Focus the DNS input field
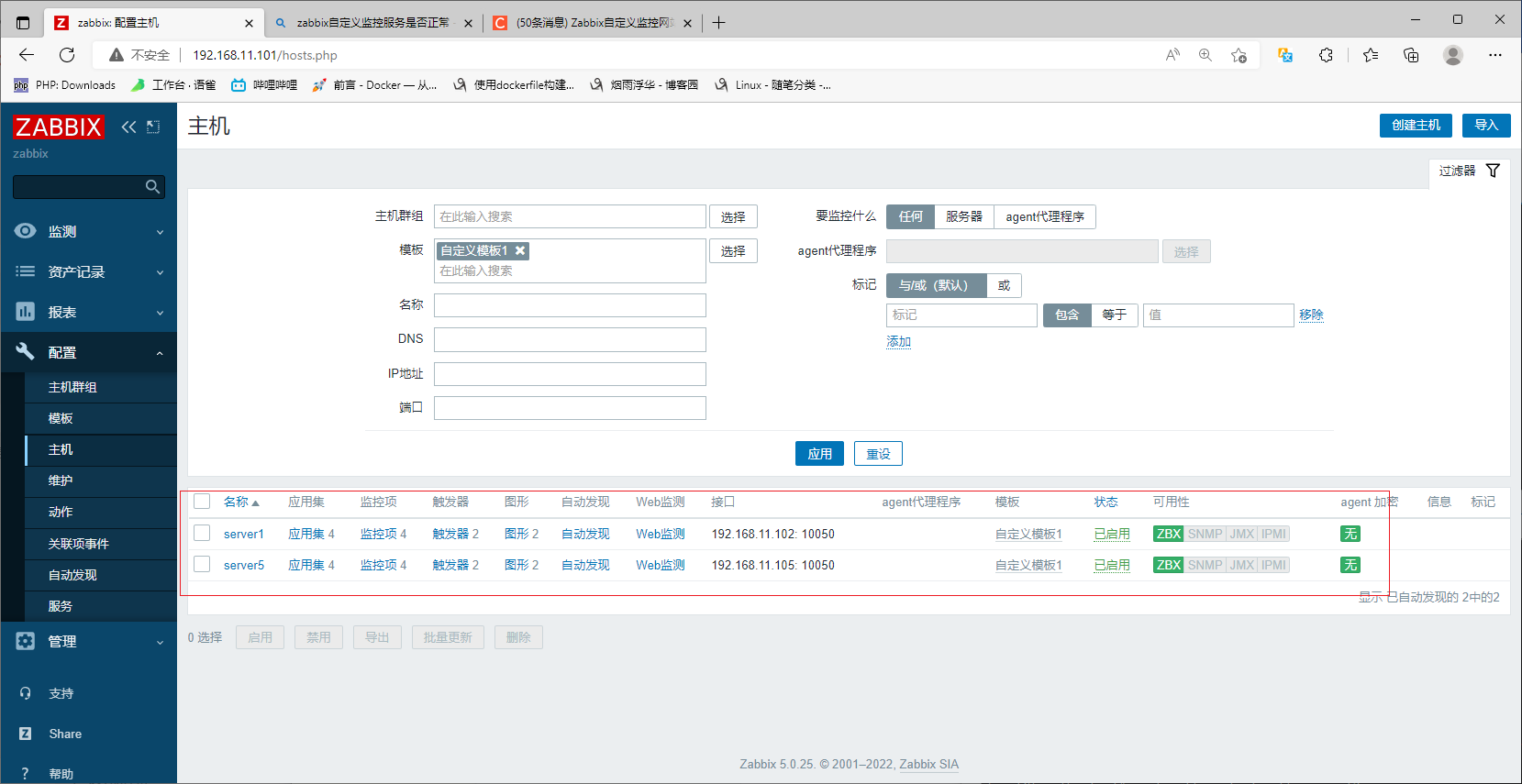Image resolution: width=1522 pixels, height=784 pixels. 570,339
